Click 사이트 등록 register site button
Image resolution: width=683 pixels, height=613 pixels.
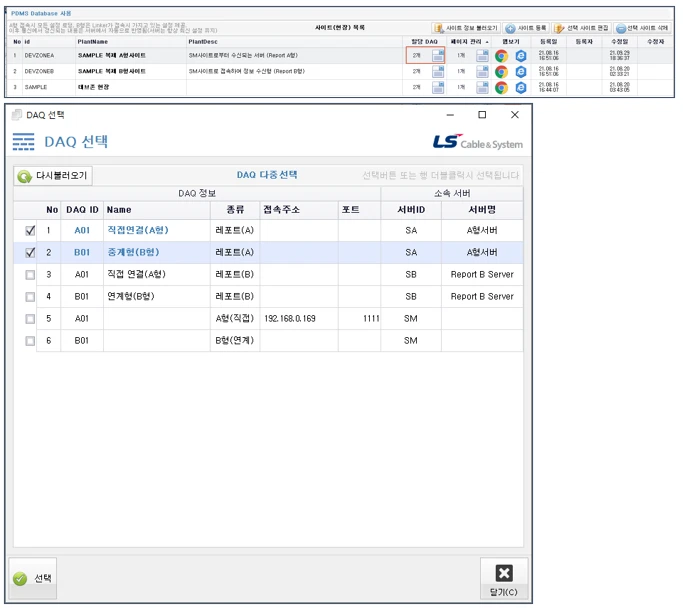[x=526, y=28]
